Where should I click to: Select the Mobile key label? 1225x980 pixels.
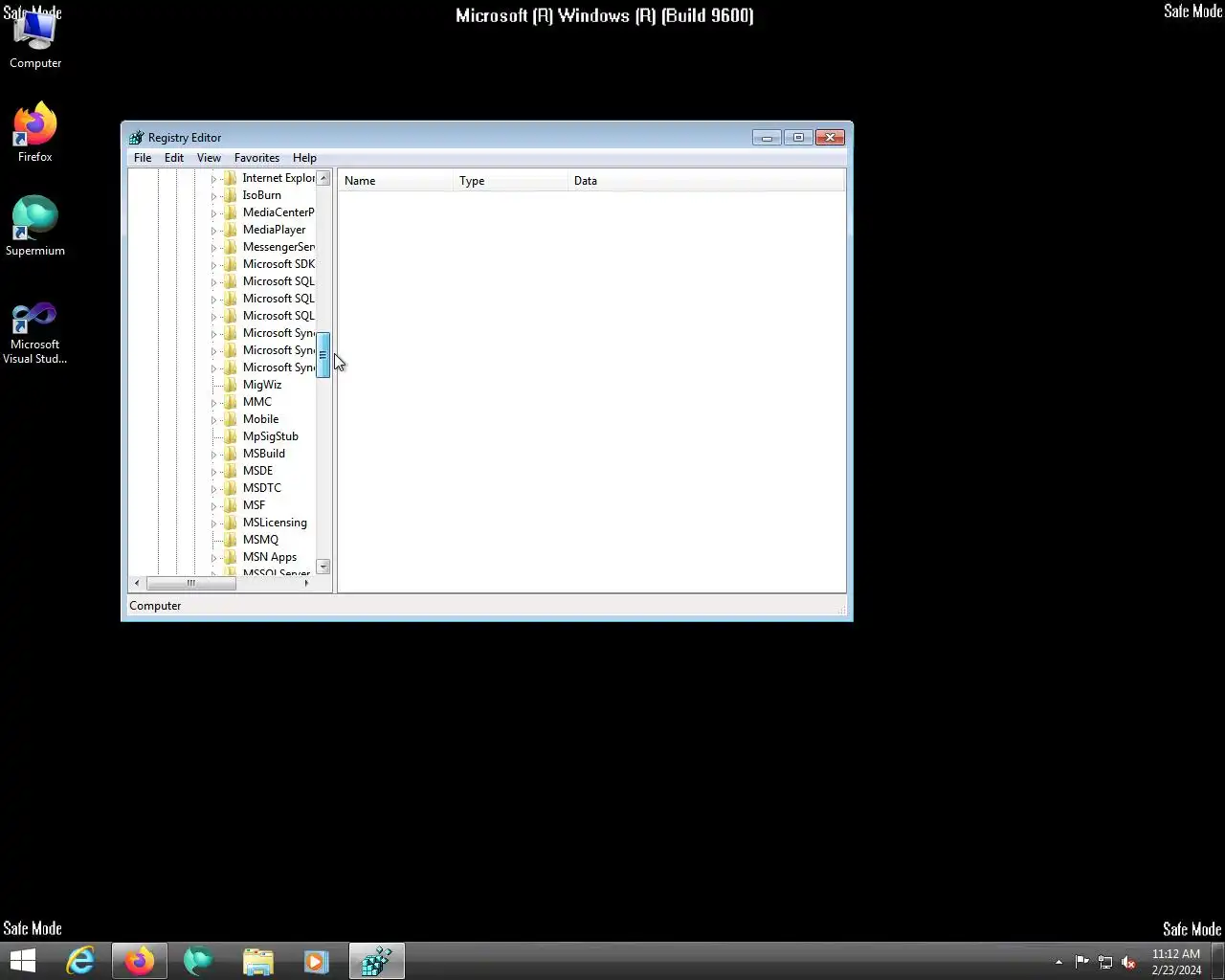[x=261, y=419]
